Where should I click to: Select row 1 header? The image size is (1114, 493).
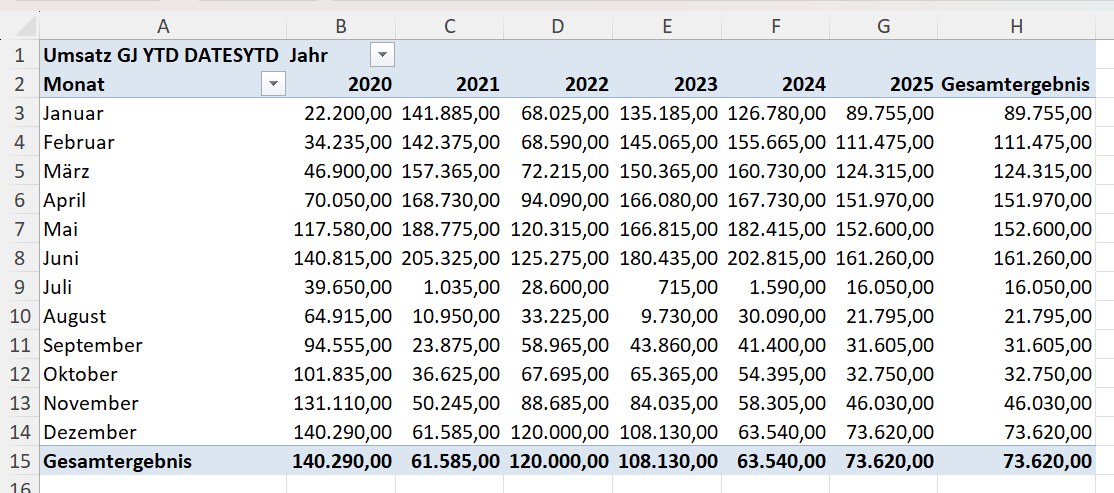[19, 55]
